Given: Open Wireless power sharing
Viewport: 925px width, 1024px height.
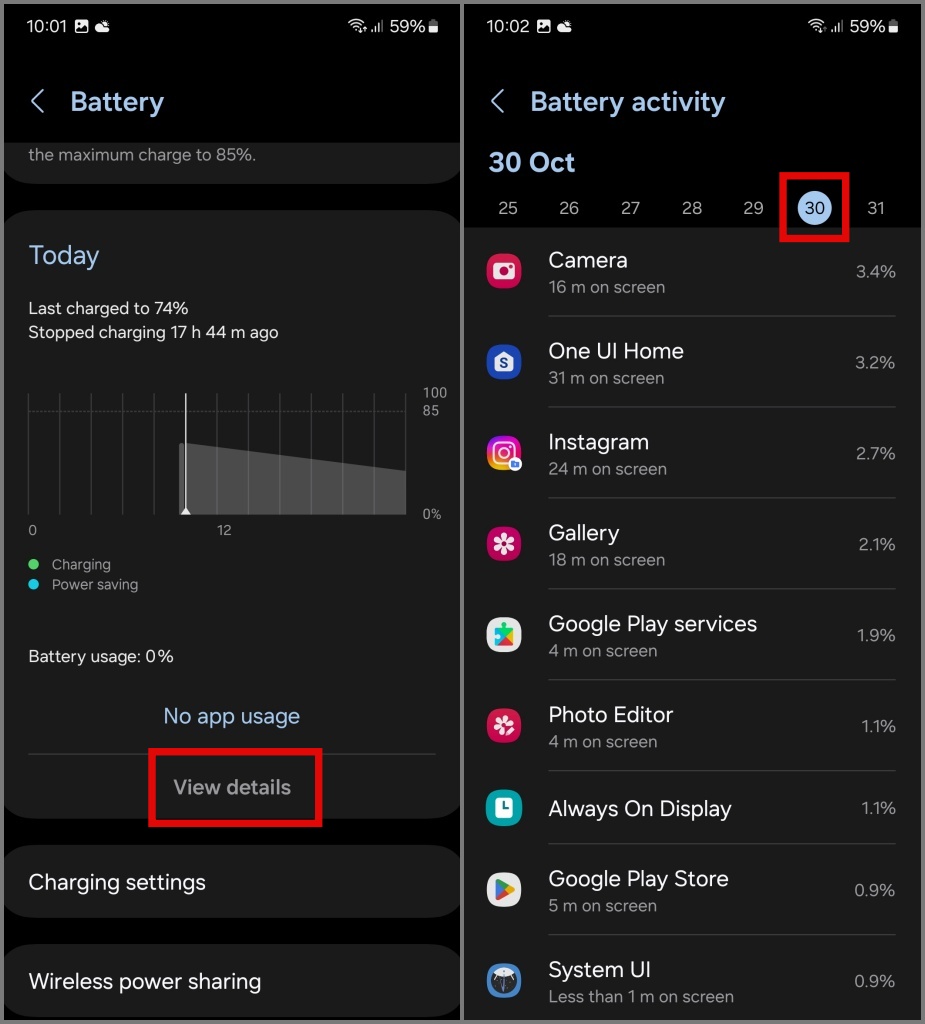Looking at the screenshot, I should click(x=232, y=981).
